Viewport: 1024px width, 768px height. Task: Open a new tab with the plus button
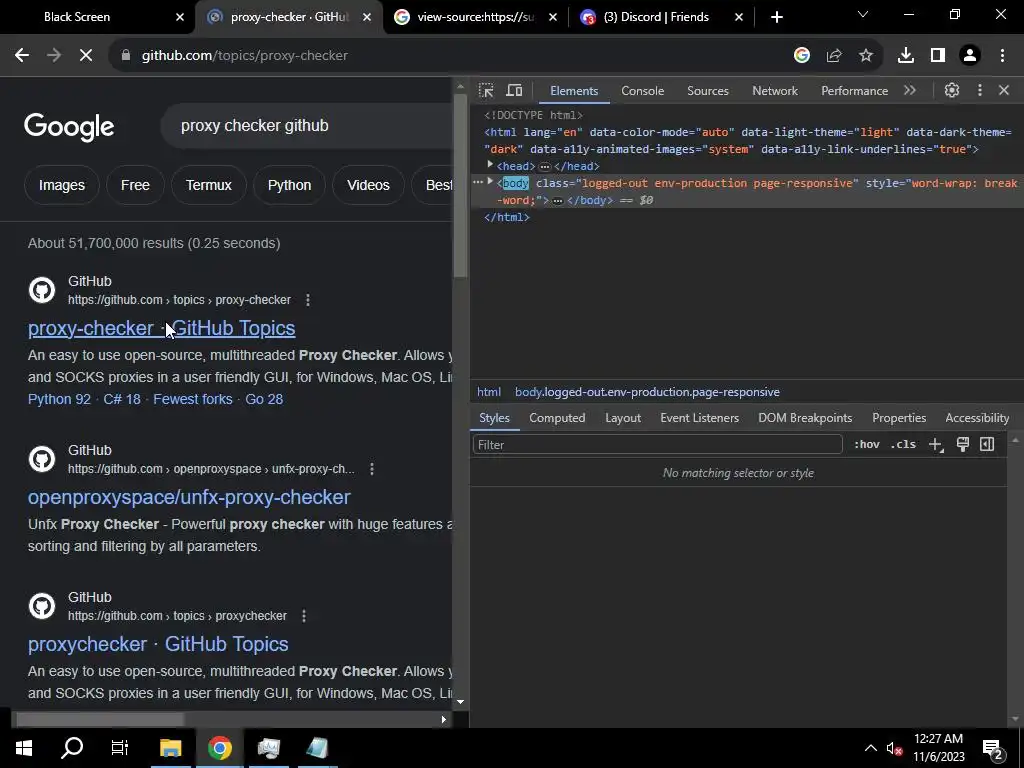[776, 17]
